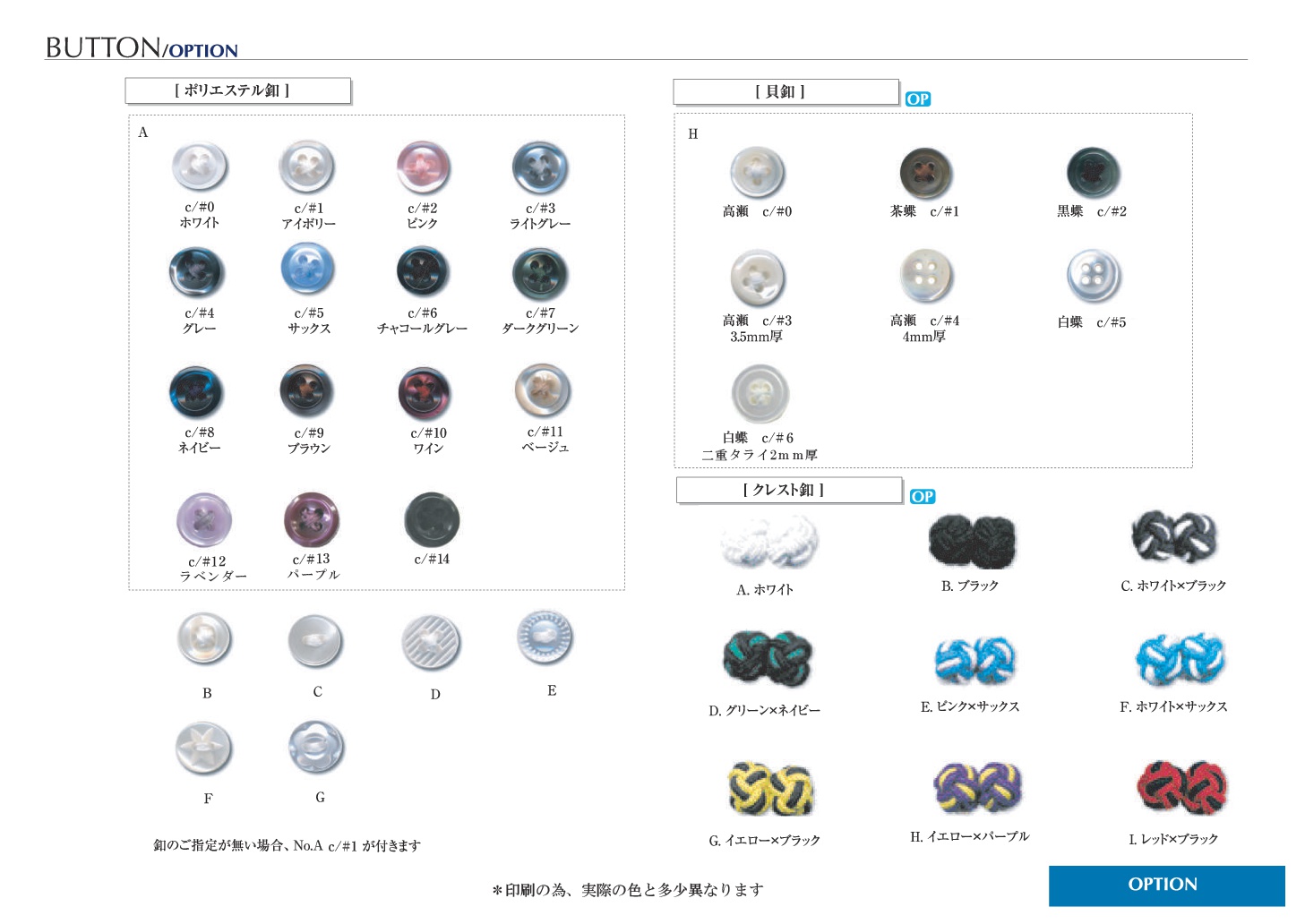Image resolution: width=1305 pixels, height=924 pixels.
Task: Click the OP badge beside 貝釦
Action: coord(918,99)
